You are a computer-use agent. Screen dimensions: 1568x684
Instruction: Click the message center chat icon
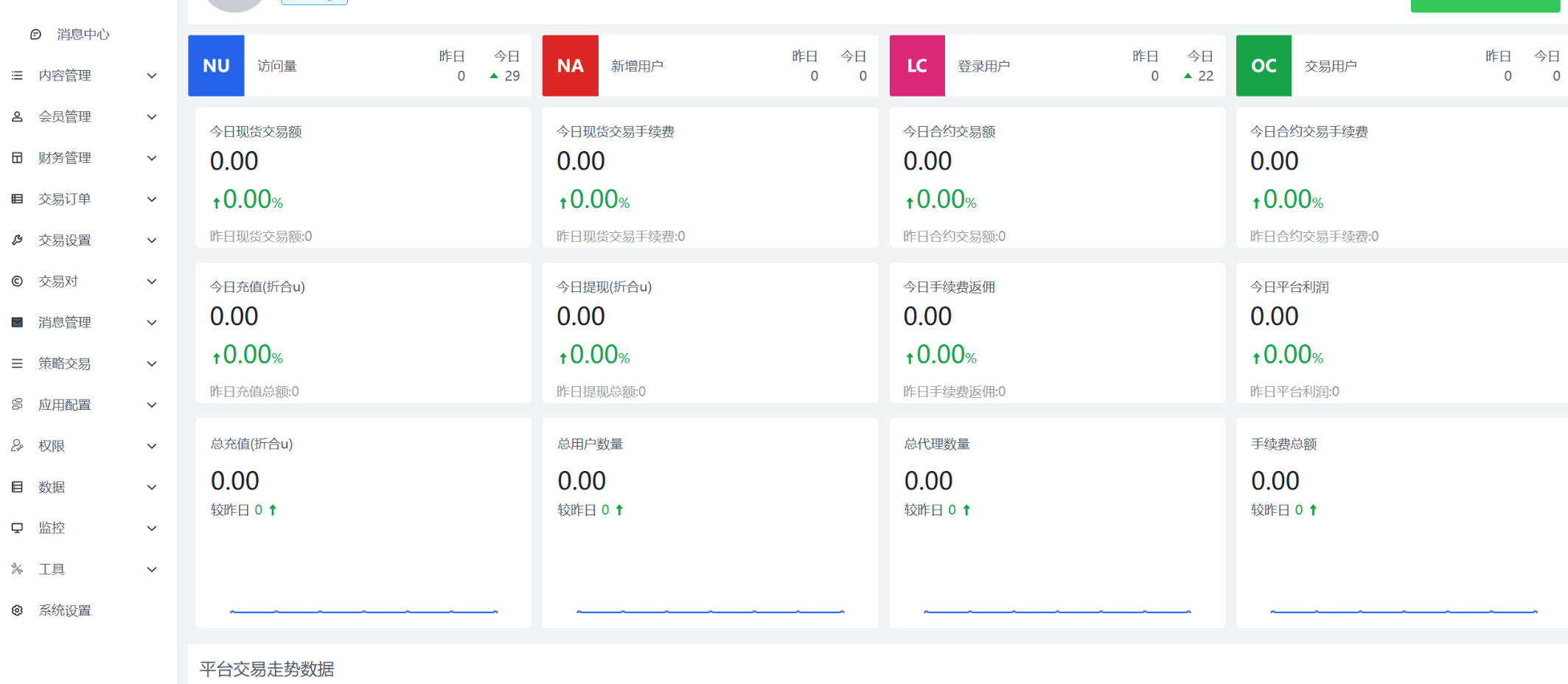[x=35, y=35]
